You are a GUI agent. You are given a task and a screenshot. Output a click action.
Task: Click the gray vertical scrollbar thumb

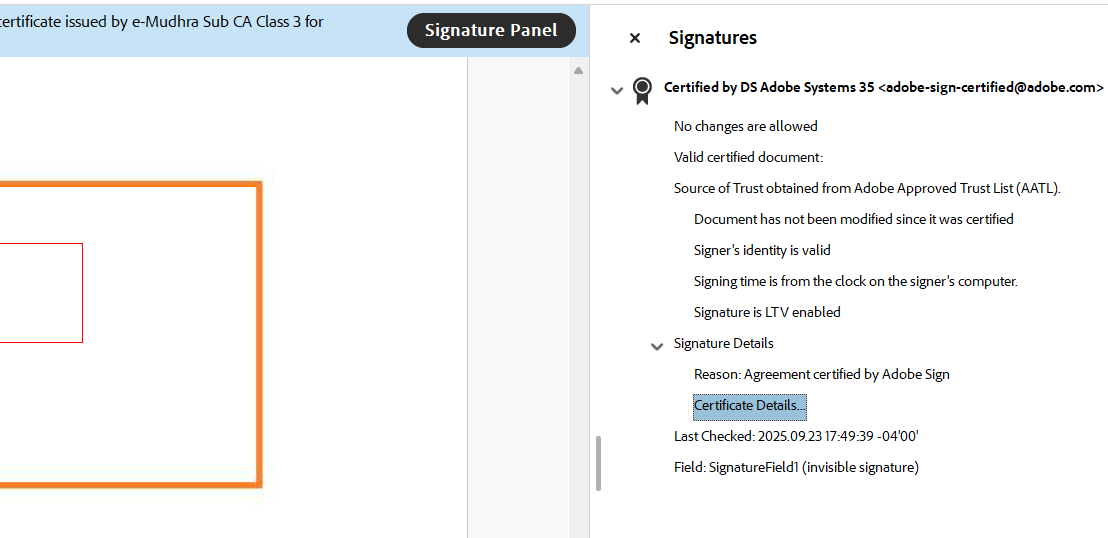pyautogui.click(x=599, y=463)
